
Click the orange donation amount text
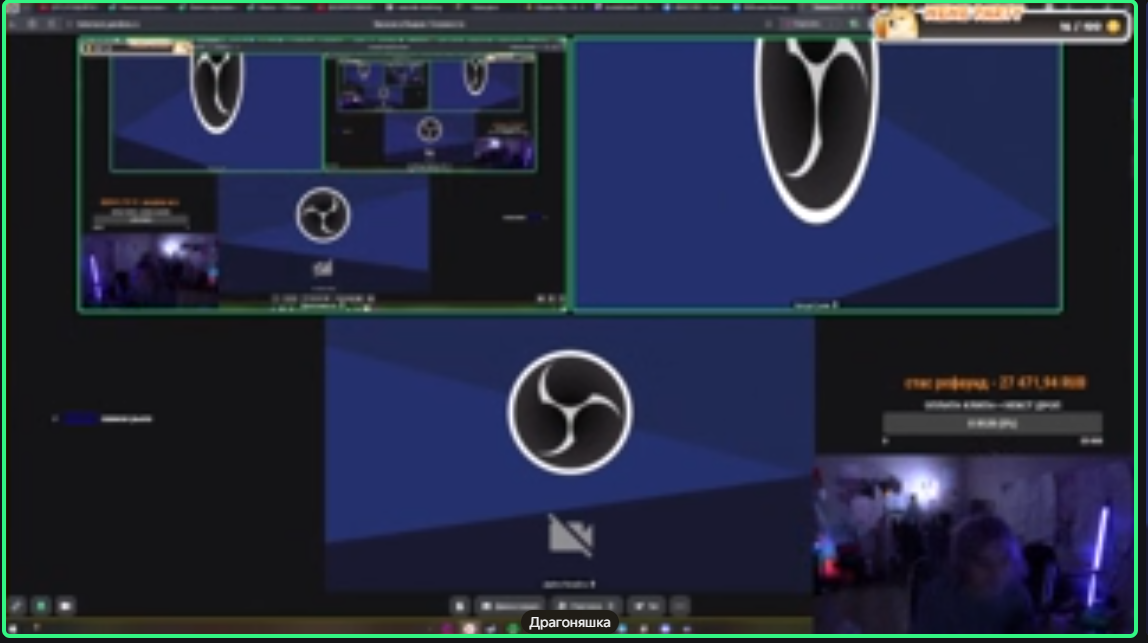click(994, 383)
